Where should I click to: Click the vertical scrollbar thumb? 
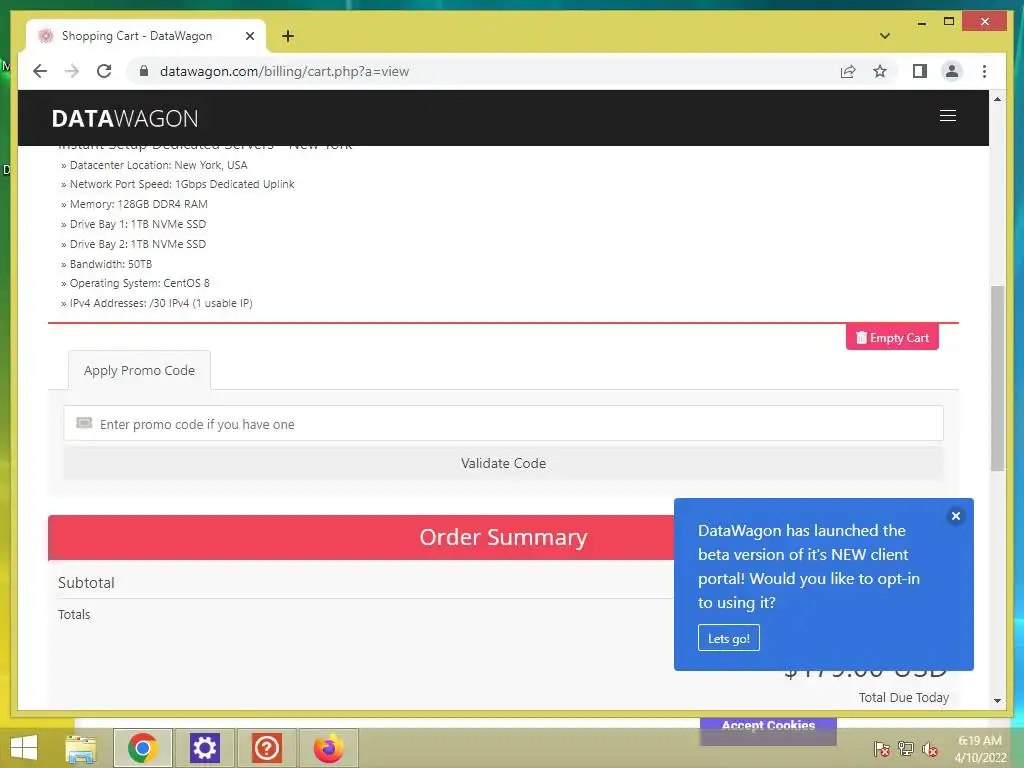[x=997, y=378]
